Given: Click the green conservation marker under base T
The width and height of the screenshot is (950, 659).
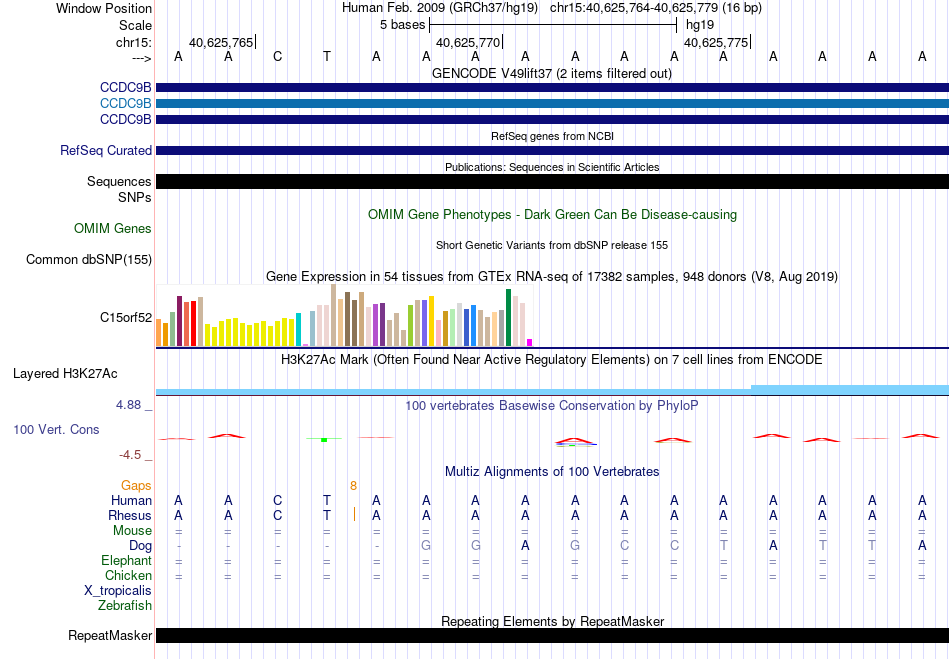Looking at the screenshot, I should tap(324, 440).
